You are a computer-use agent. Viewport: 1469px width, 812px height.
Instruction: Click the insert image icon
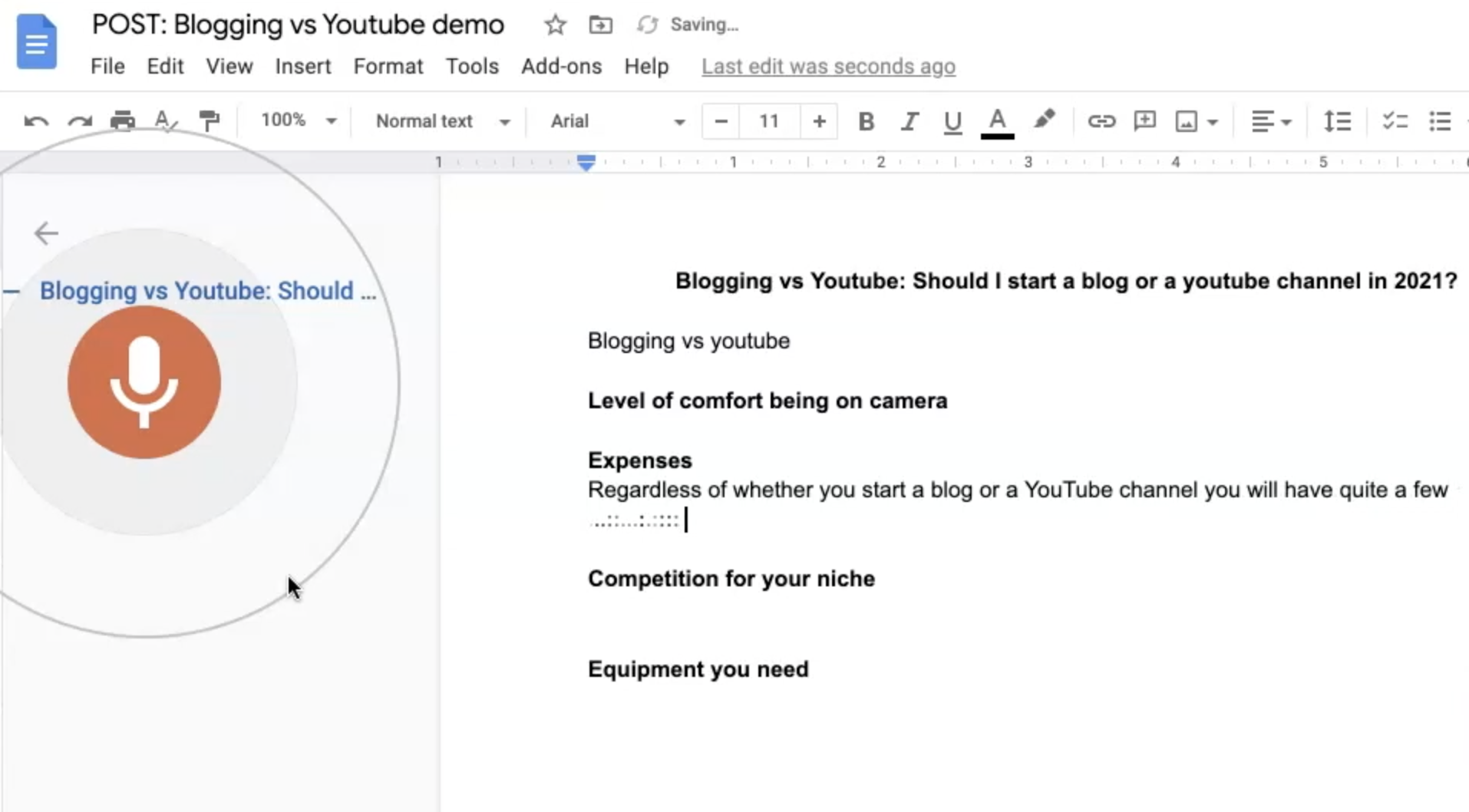[x=1187, y=121]
